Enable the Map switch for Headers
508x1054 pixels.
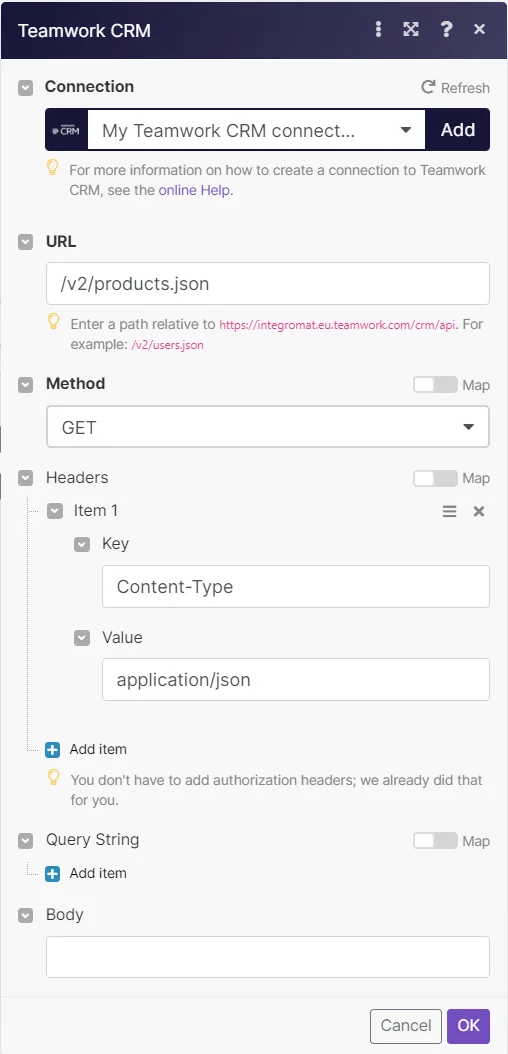[x=435, y=479]
